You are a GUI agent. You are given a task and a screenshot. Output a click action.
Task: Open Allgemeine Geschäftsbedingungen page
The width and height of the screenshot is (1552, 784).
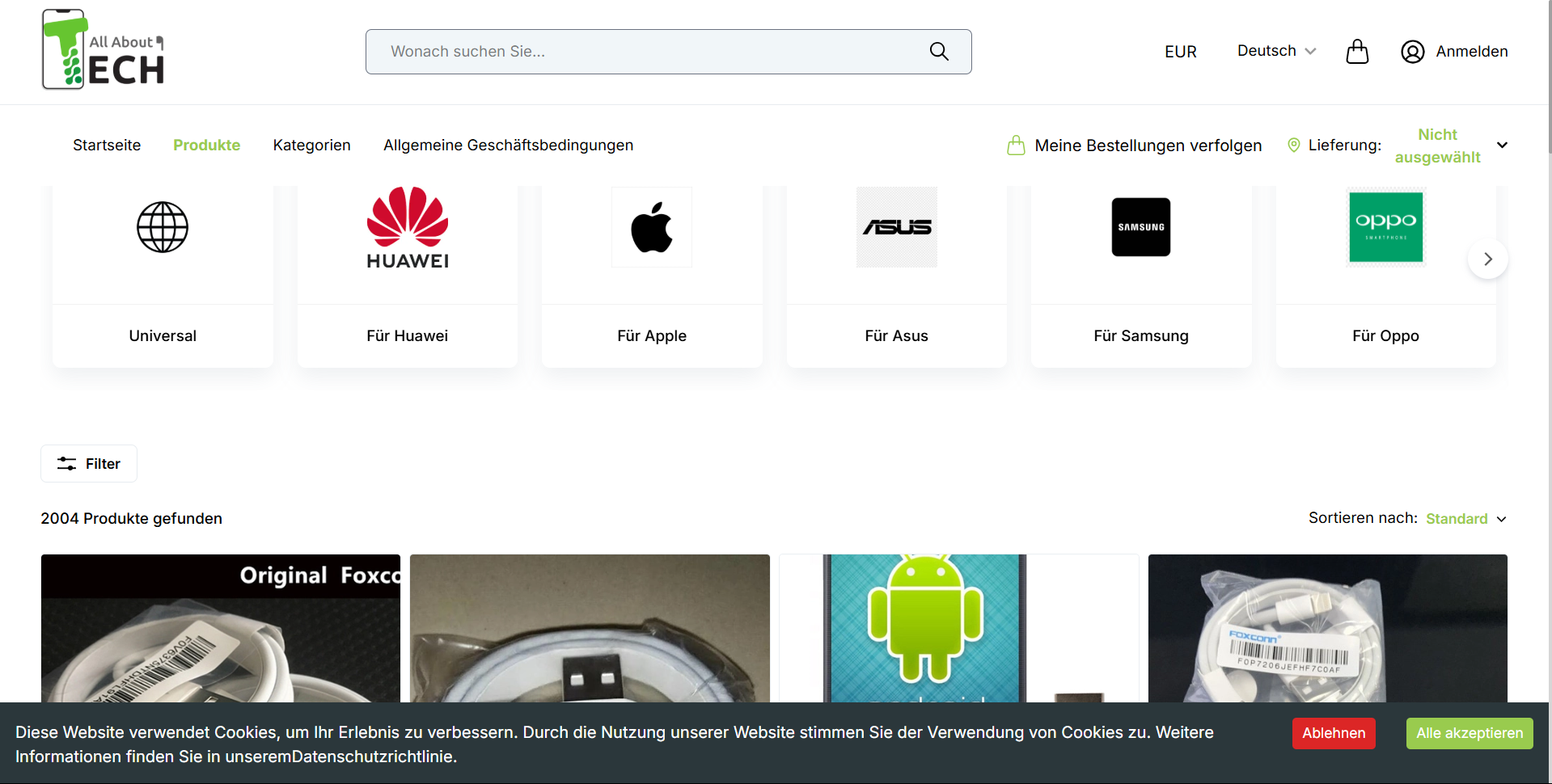click(x=509, y=145)
